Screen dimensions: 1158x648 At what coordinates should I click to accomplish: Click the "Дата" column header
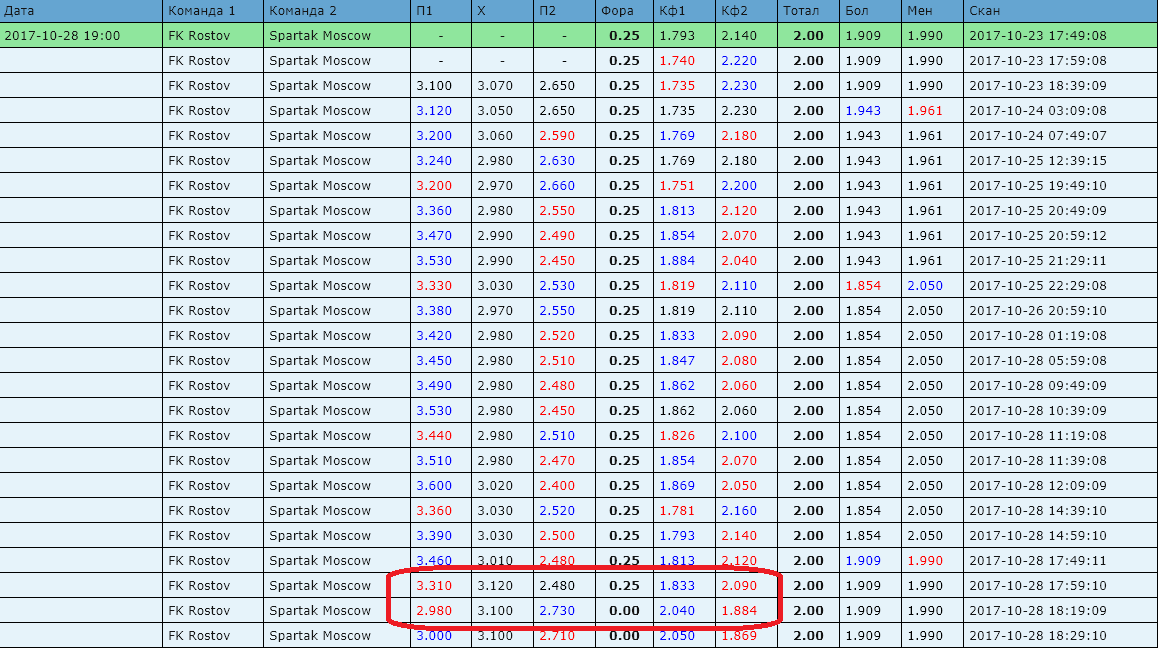[x=20, y=11]
